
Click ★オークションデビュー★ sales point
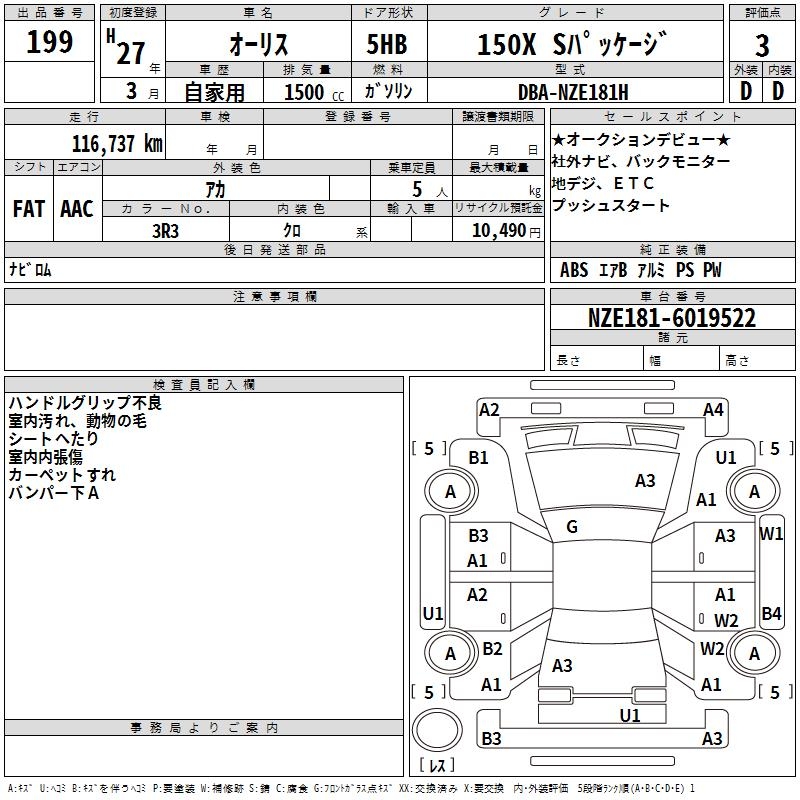[x=640, y=139]
